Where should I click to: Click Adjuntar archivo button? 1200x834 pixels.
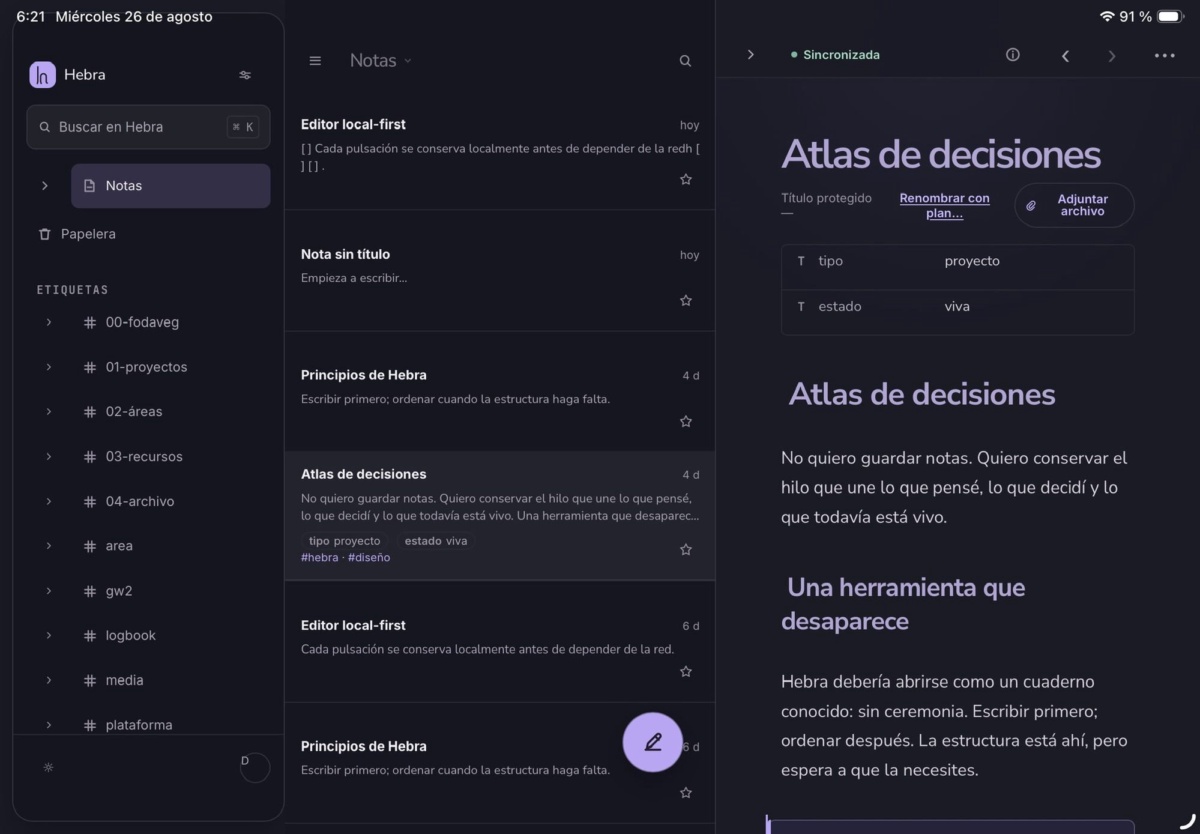[1074, 205]
